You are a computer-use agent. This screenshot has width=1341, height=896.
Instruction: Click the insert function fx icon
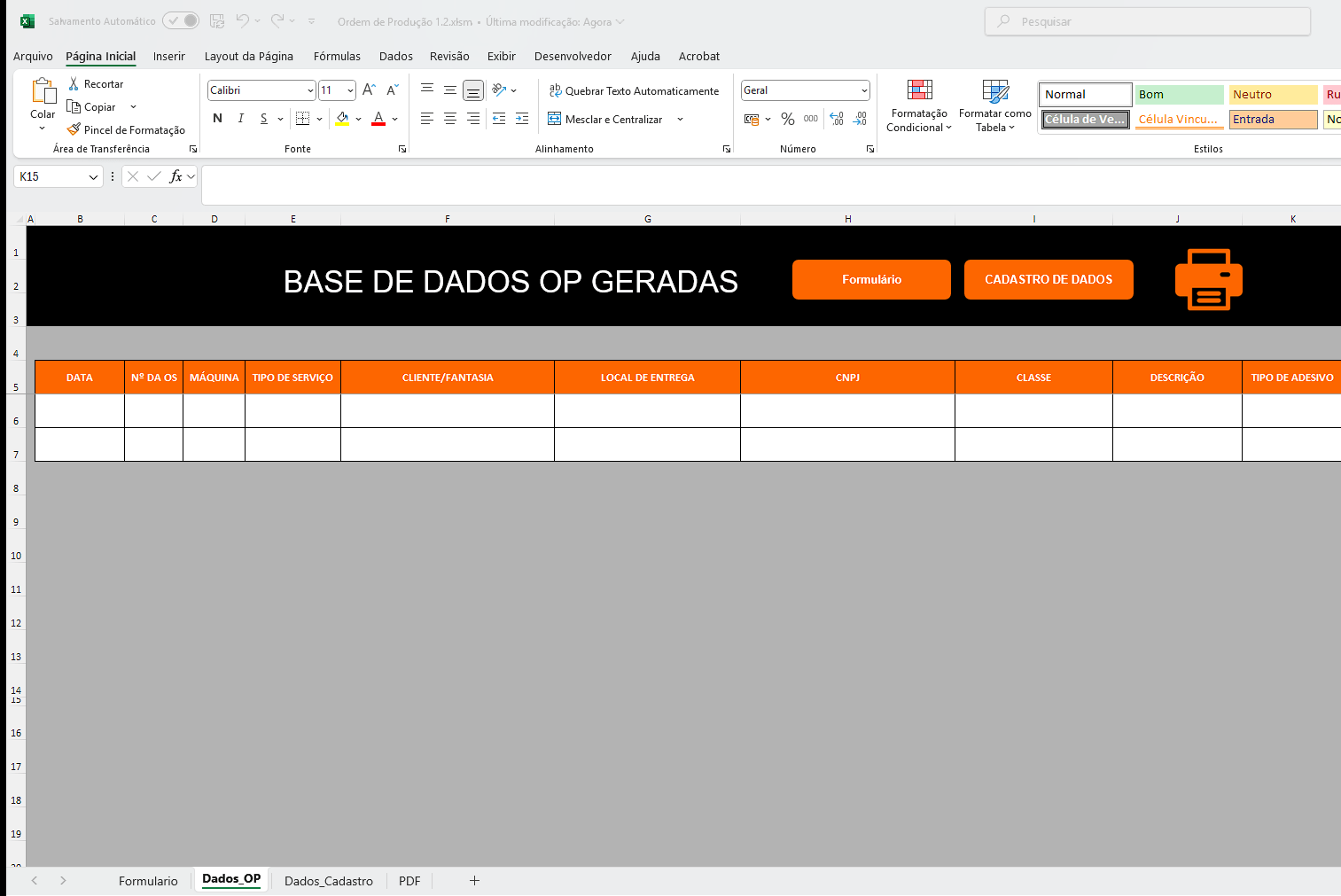click(175, 176)
